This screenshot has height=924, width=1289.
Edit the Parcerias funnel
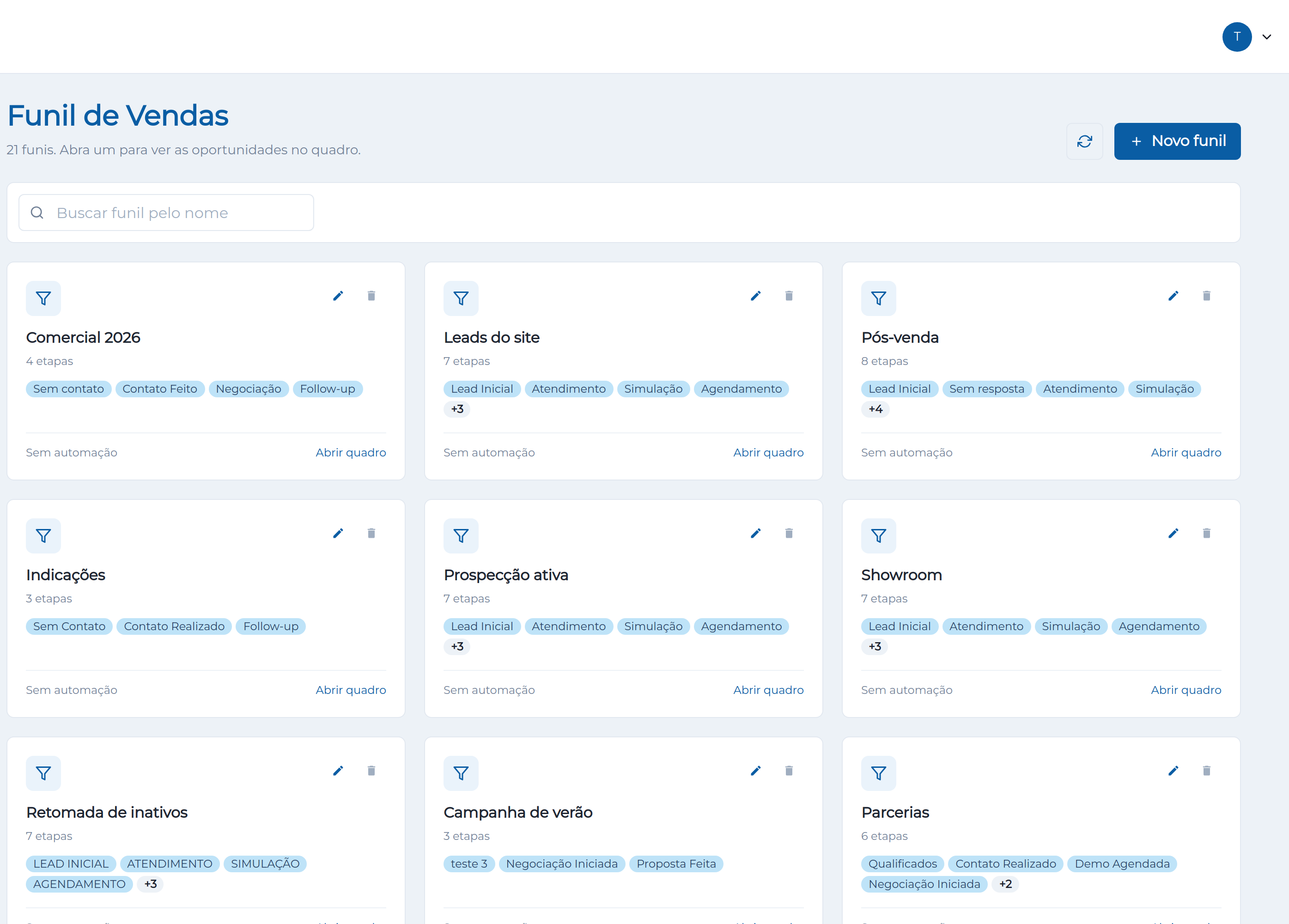click(x=1173, y=771)
